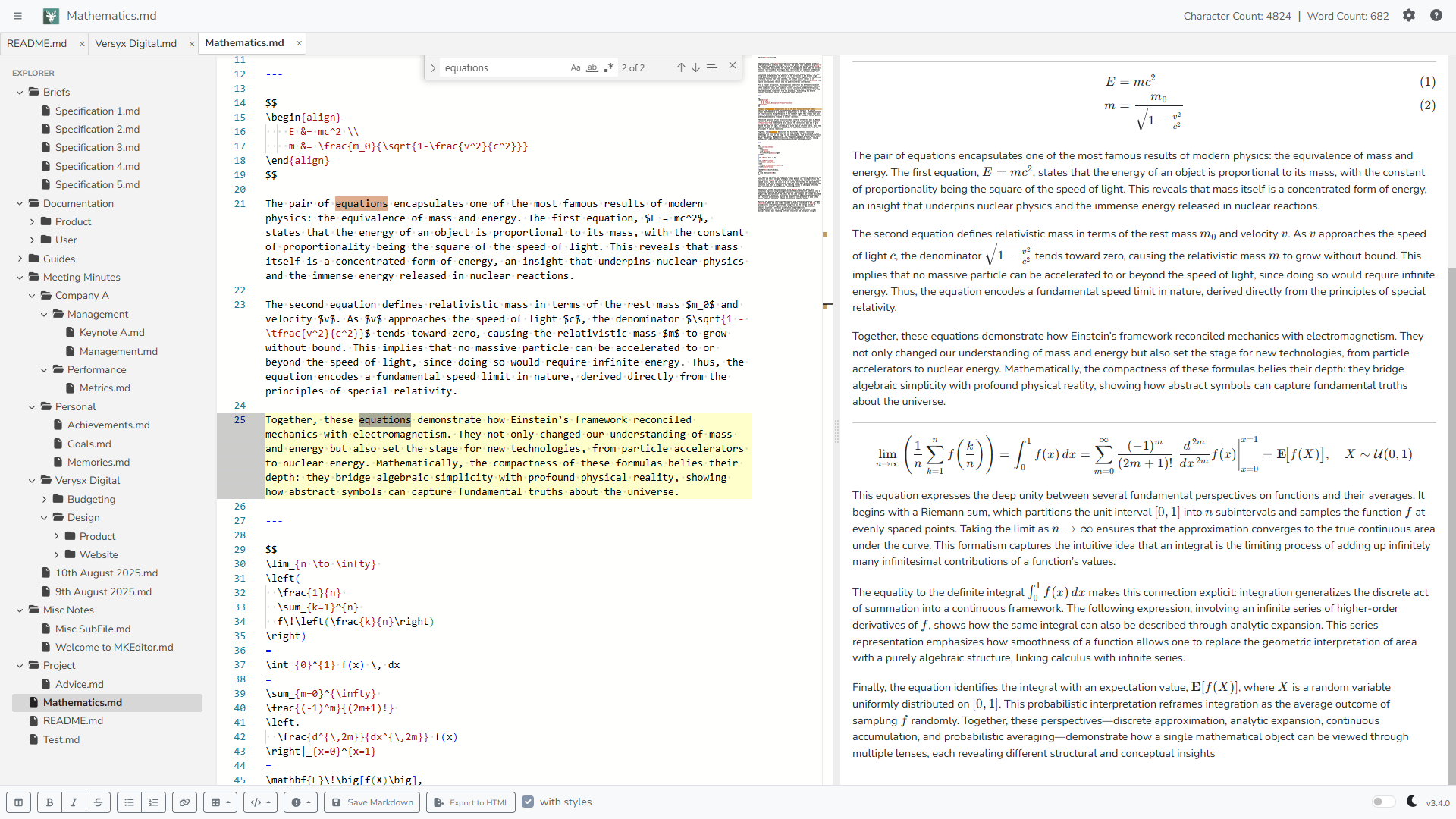Close the Mathematics.md tab
The image size is (1456, 819).
[300, 43]
